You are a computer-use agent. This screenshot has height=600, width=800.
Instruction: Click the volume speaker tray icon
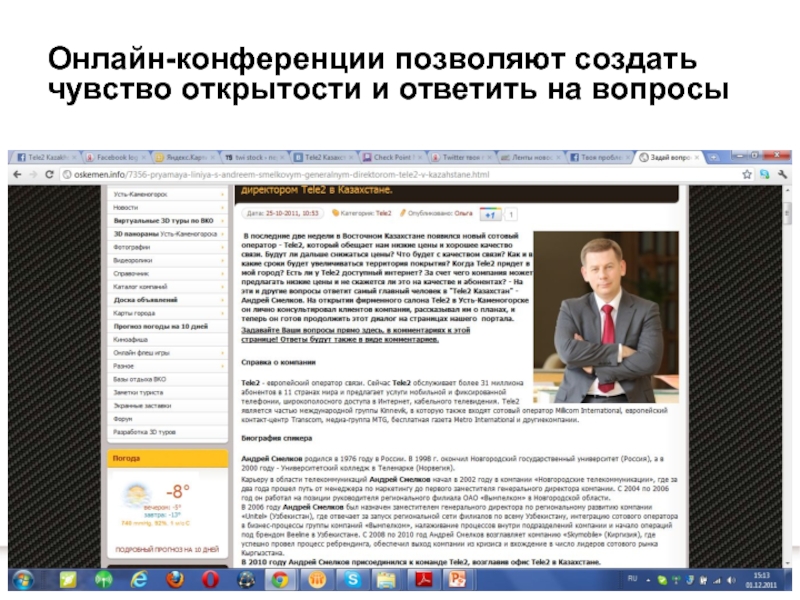[x=732, y=580]
